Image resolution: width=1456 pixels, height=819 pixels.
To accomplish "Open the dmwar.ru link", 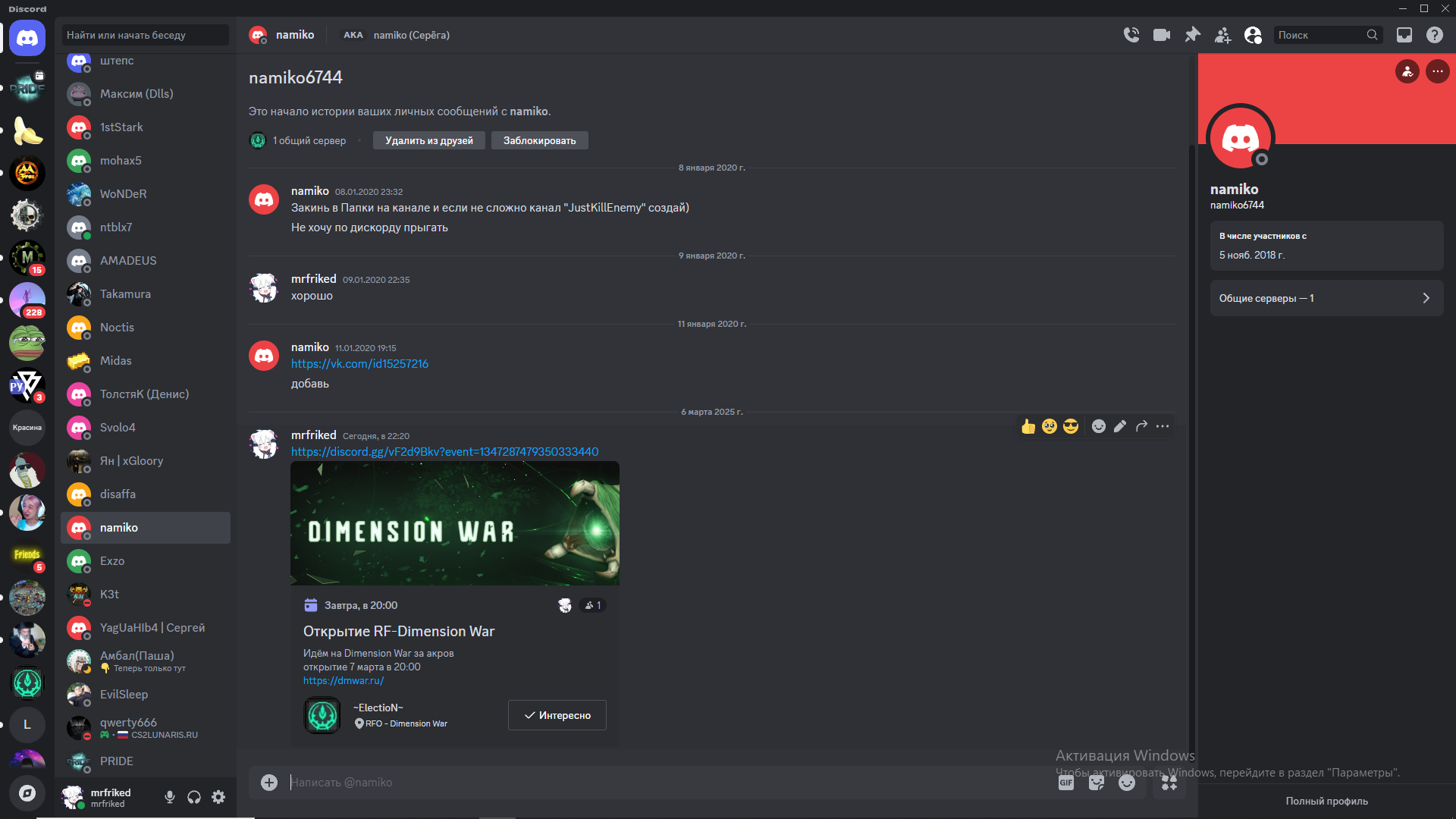I will coord(344,680).
